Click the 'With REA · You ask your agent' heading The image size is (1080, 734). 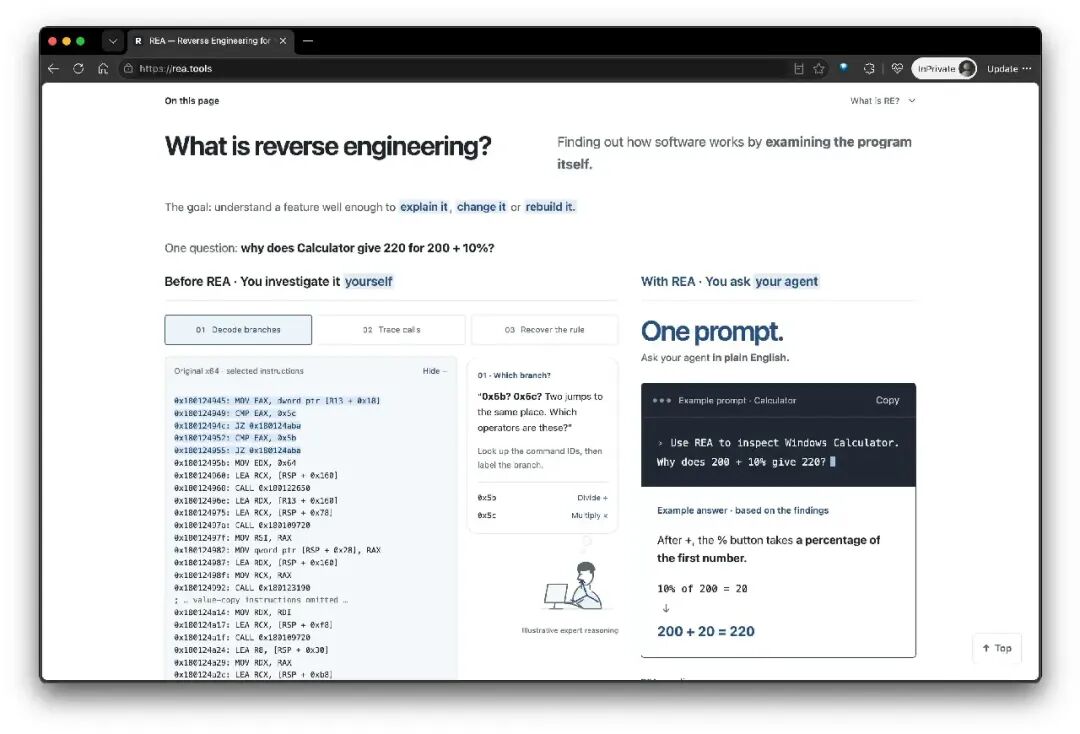pyautogui.click(x=729, y=281)
